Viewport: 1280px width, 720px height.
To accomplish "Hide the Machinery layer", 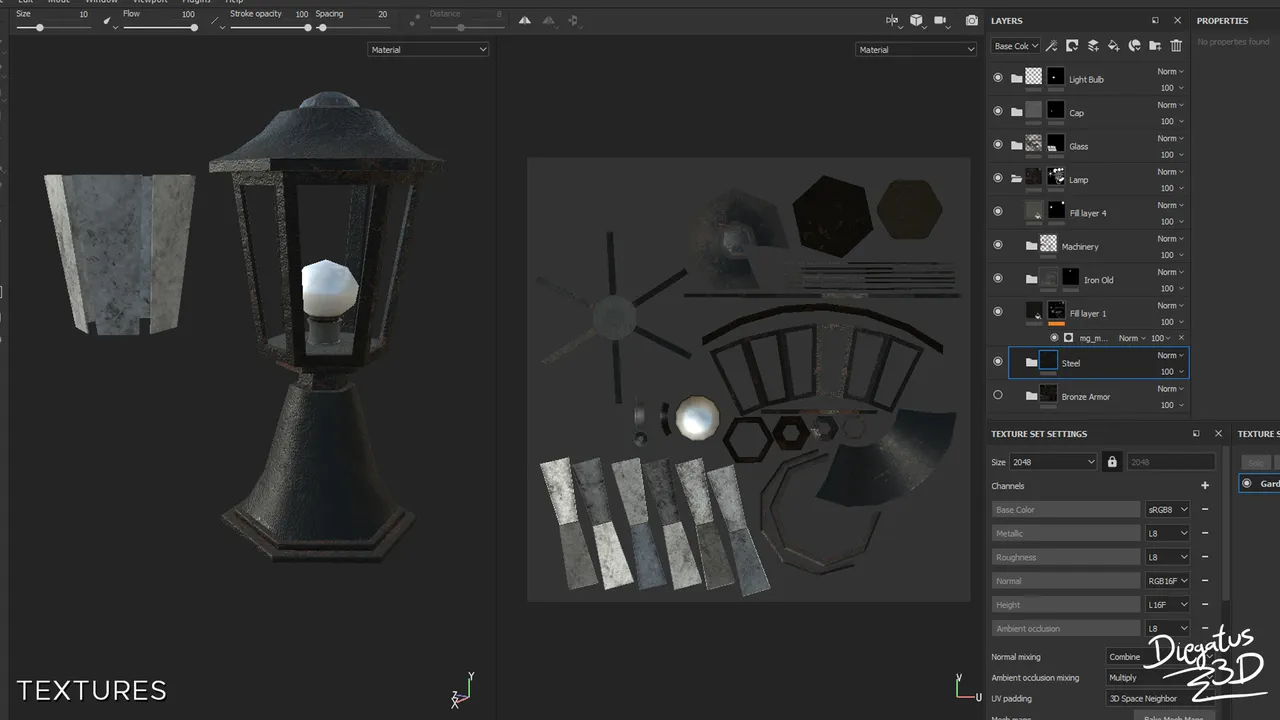I will pyautogui.click(x=997, y=244).
